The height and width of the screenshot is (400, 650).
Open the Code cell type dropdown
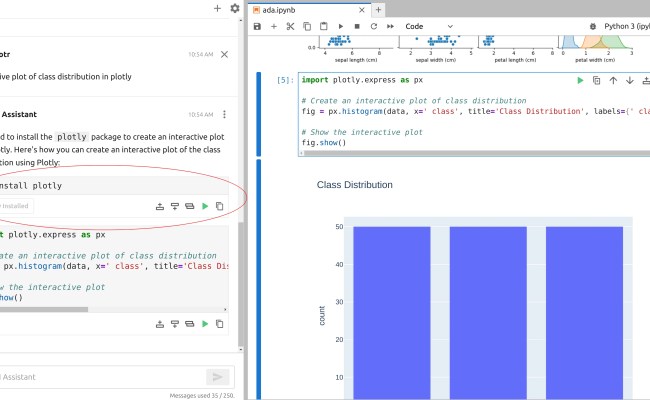tap(429, 27)
